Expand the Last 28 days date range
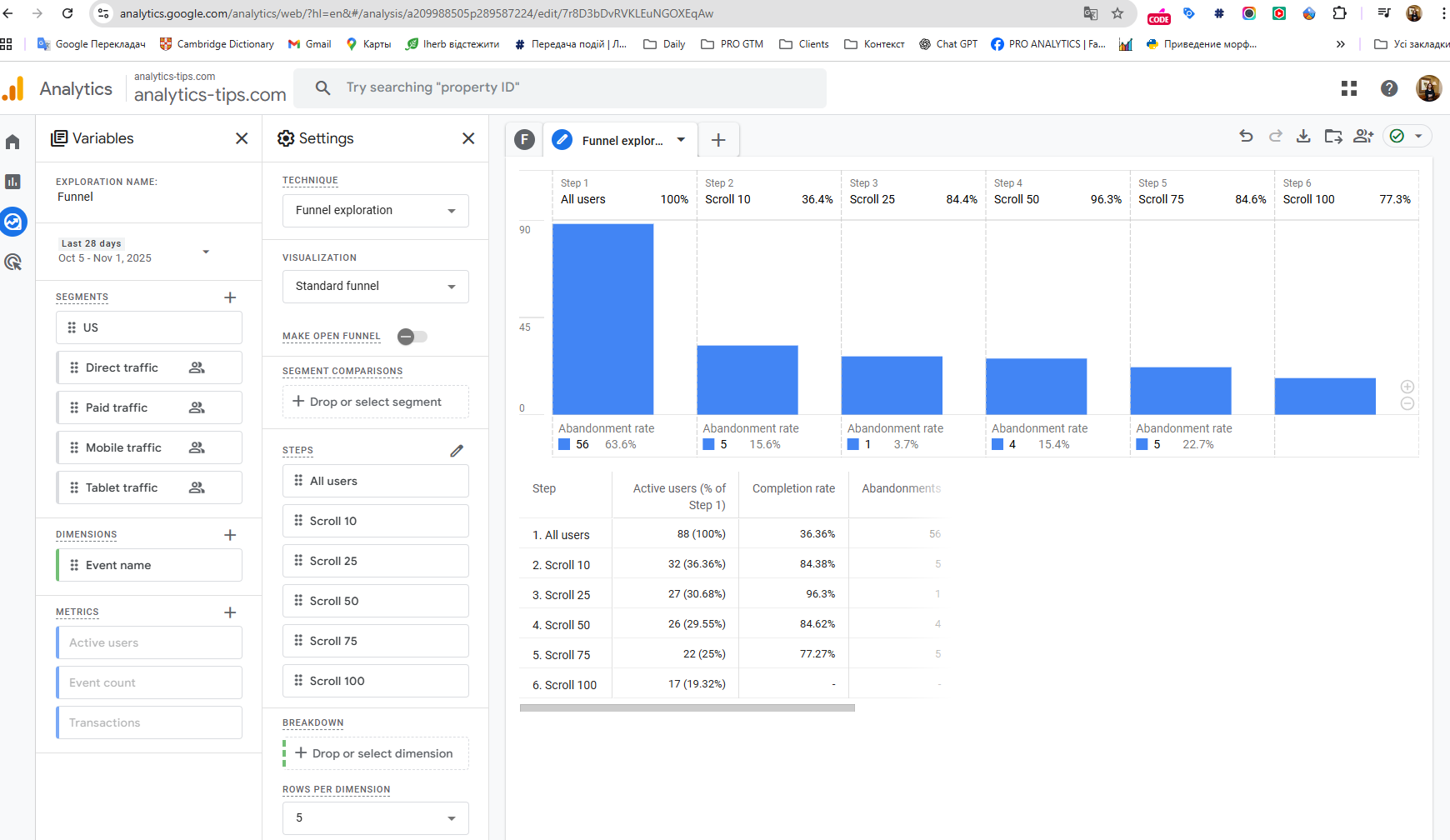 [133, 251]
